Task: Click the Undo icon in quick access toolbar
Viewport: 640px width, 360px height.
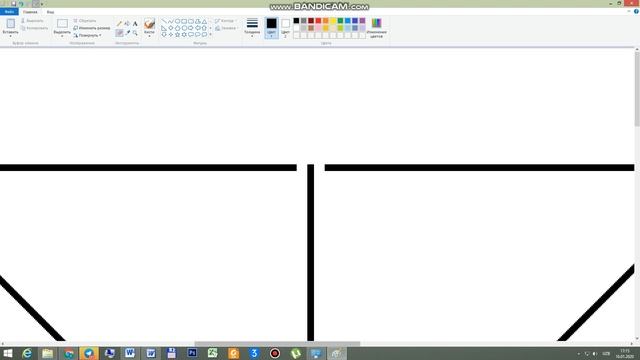Action: (21, 4)
